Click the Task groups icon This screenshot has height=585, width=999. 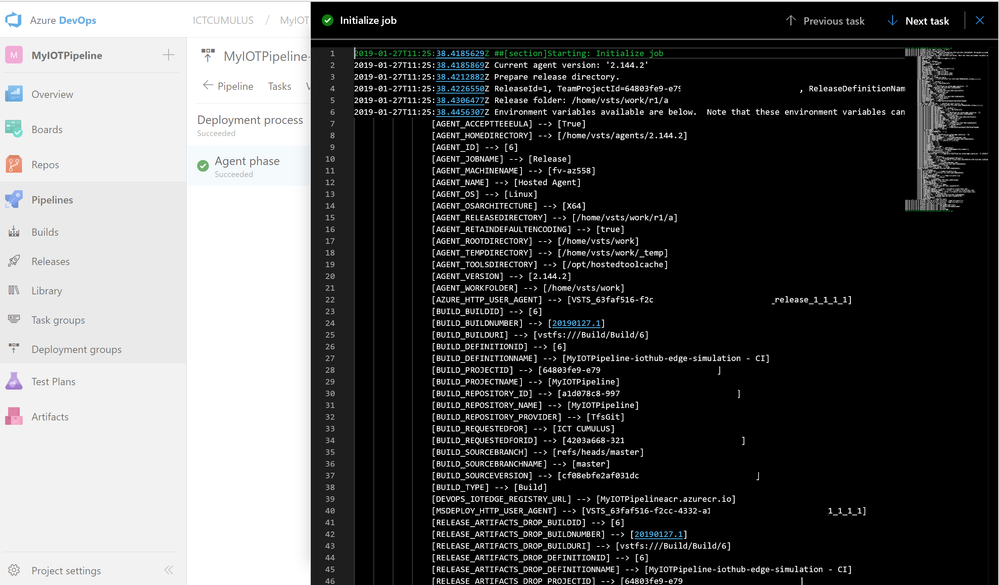click(14, 319)
